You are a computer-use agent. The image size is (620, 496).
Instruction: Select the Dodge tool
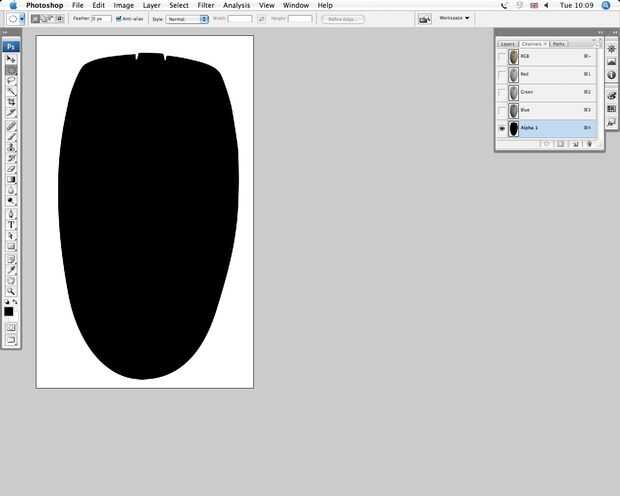pos(11,201)
